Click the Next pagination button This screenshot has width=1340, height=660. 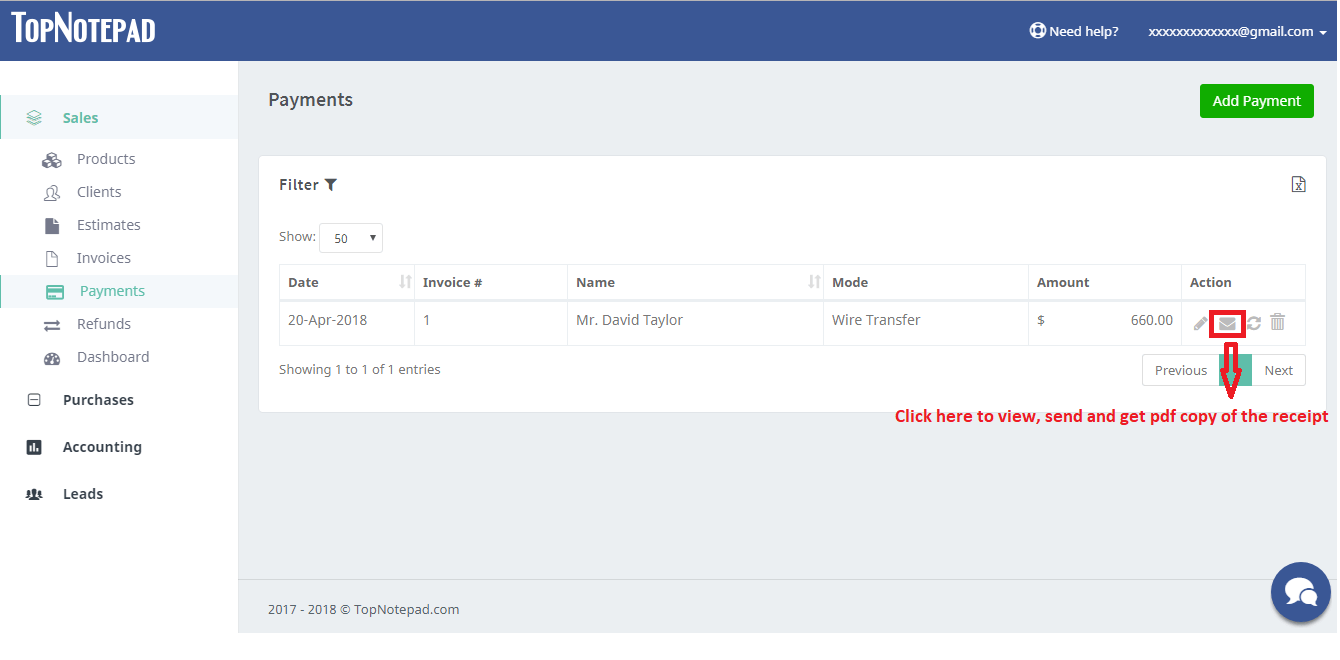pos(1278,370)
